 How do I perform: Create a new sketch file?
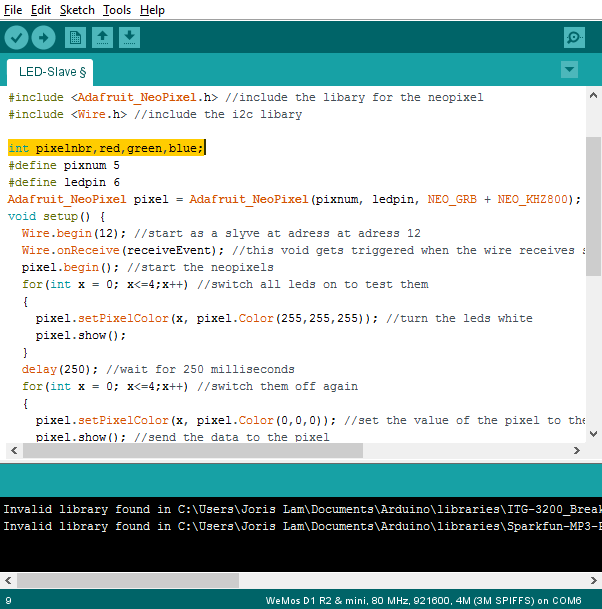75,38
